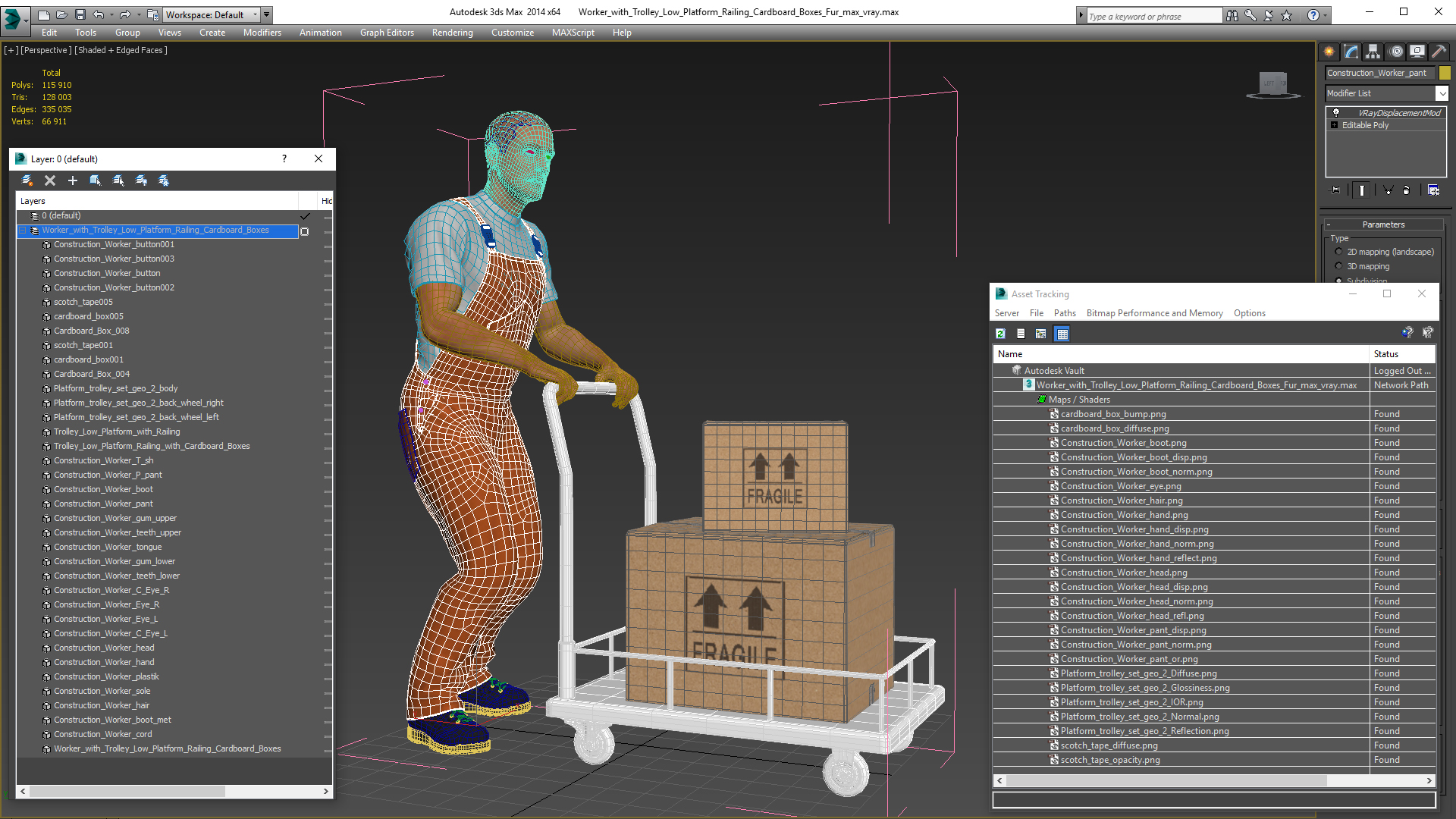Click the Pin Stack icon
The height and width of the screenshot is (819, 1456).
[x=1335, y=190]
